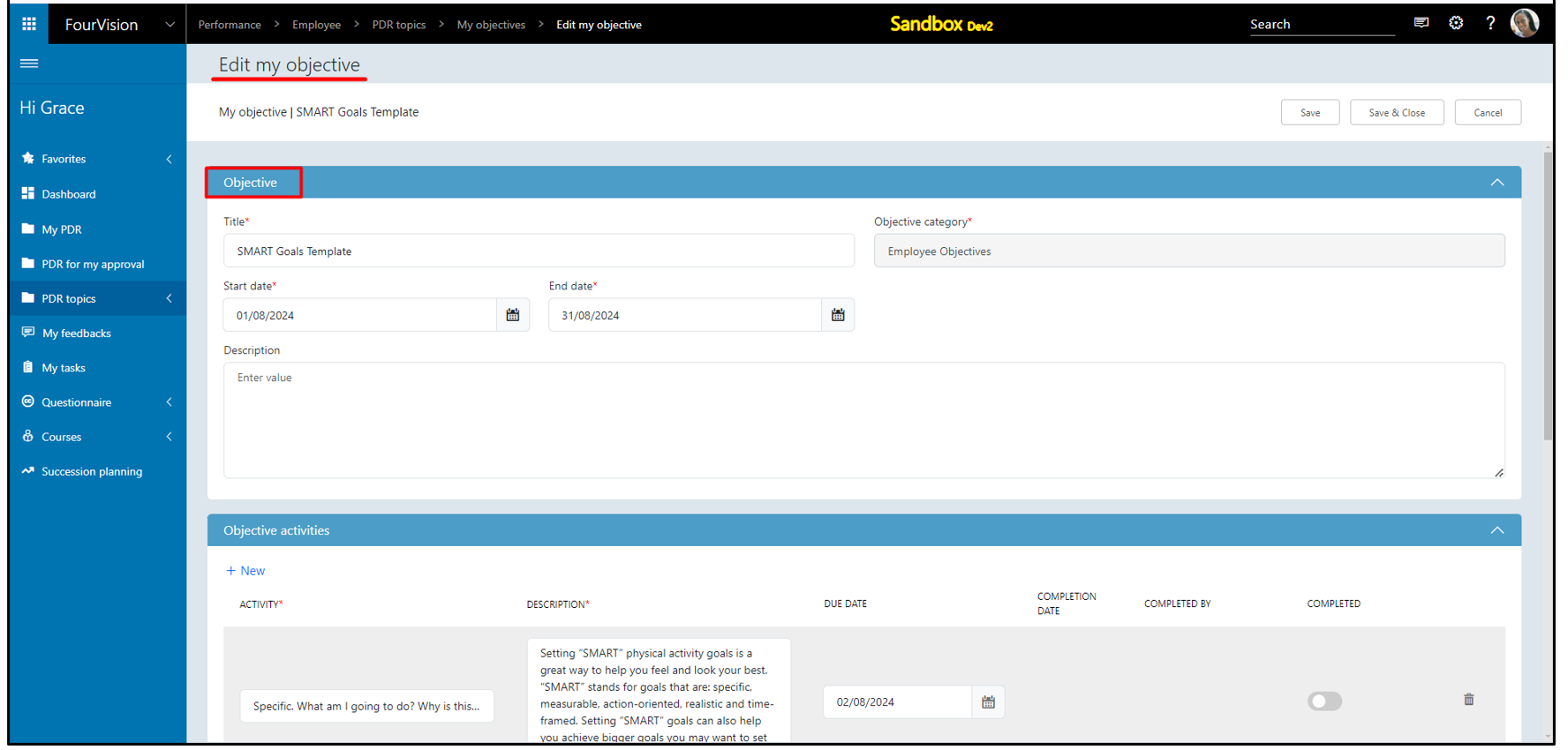Click the Questionnaire icon

28,401
